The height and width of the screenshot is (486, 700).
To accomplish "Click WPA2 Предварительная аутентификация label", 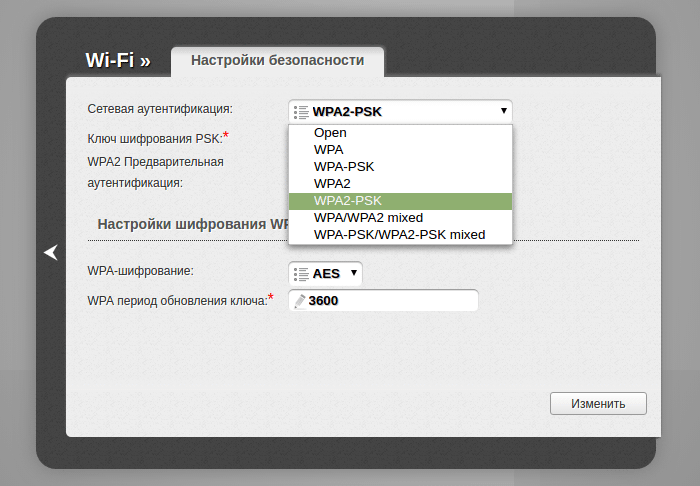I will tap(155, 172).
